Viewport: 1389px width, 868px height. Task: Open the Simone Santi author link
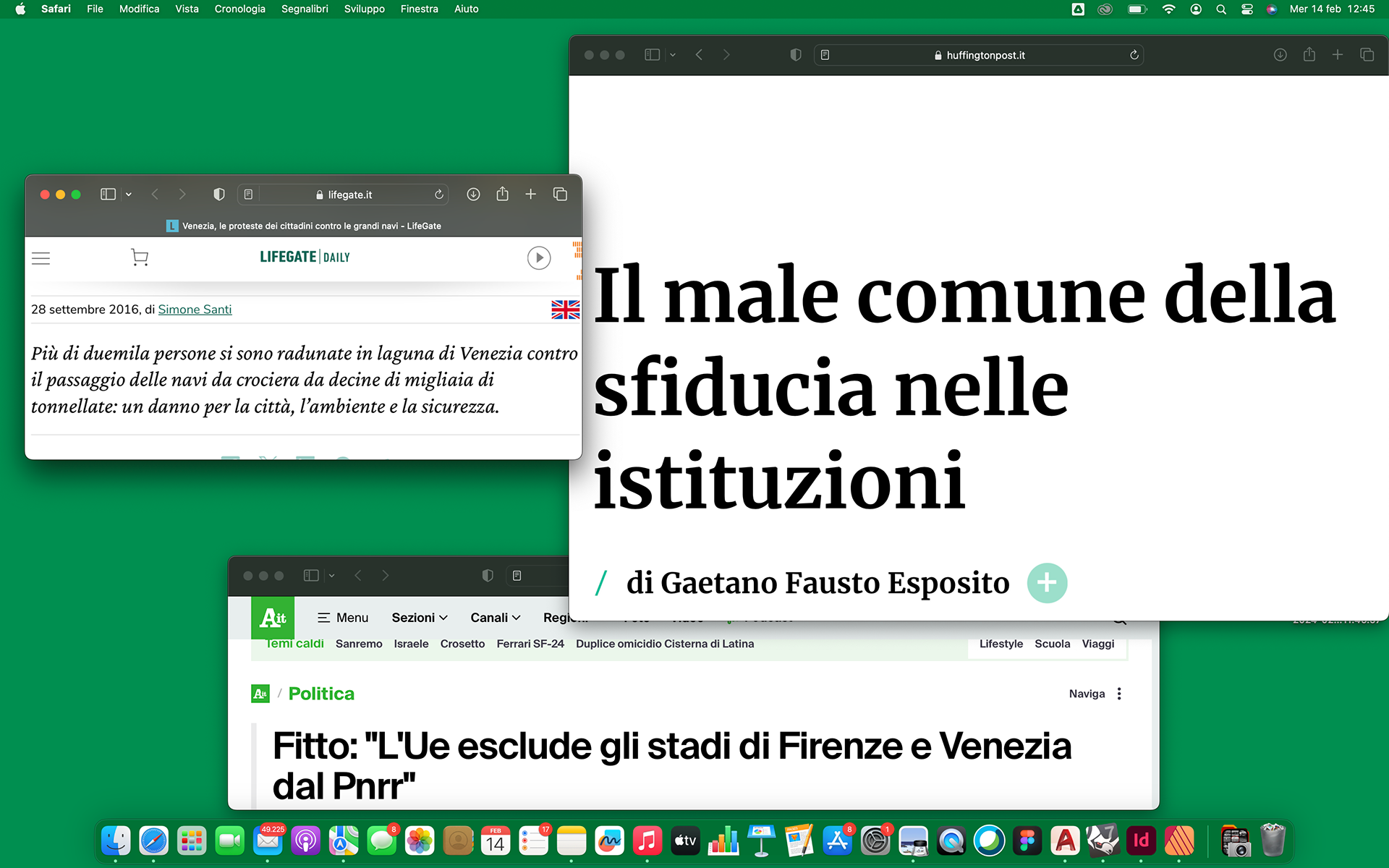point(195,310)
